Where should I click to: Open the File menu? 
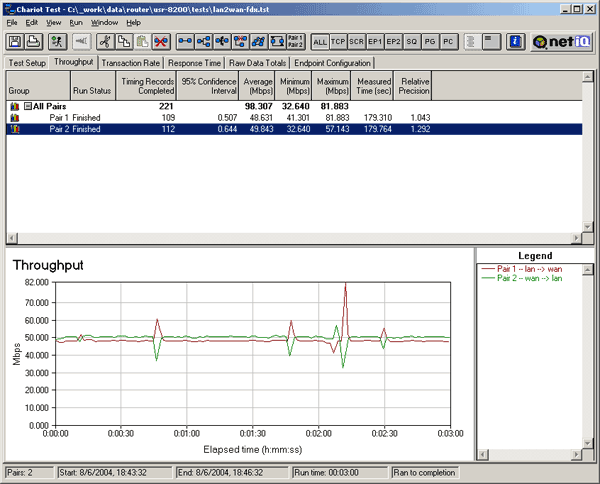click(12, 23)
